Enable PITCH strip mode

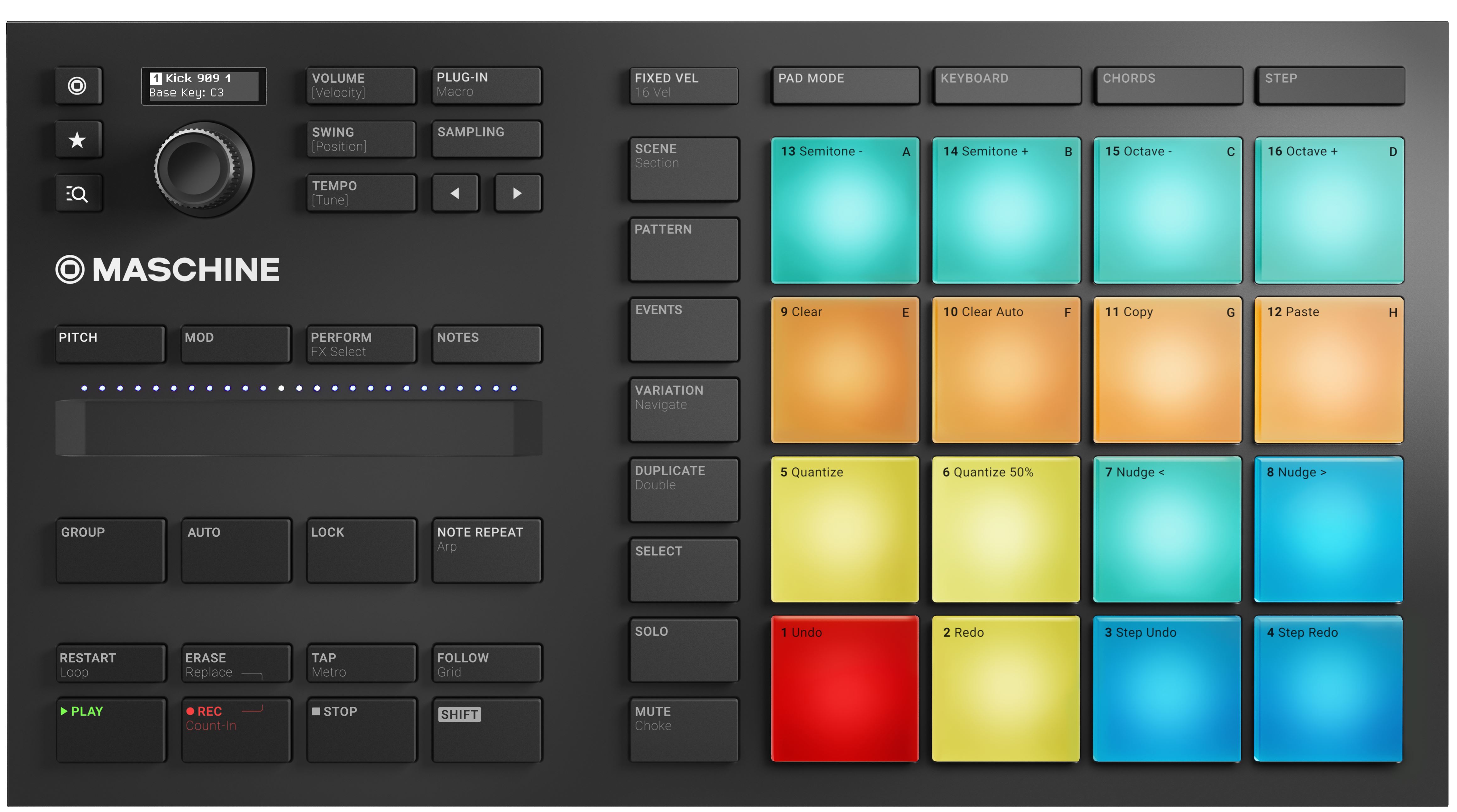[111, 344]
